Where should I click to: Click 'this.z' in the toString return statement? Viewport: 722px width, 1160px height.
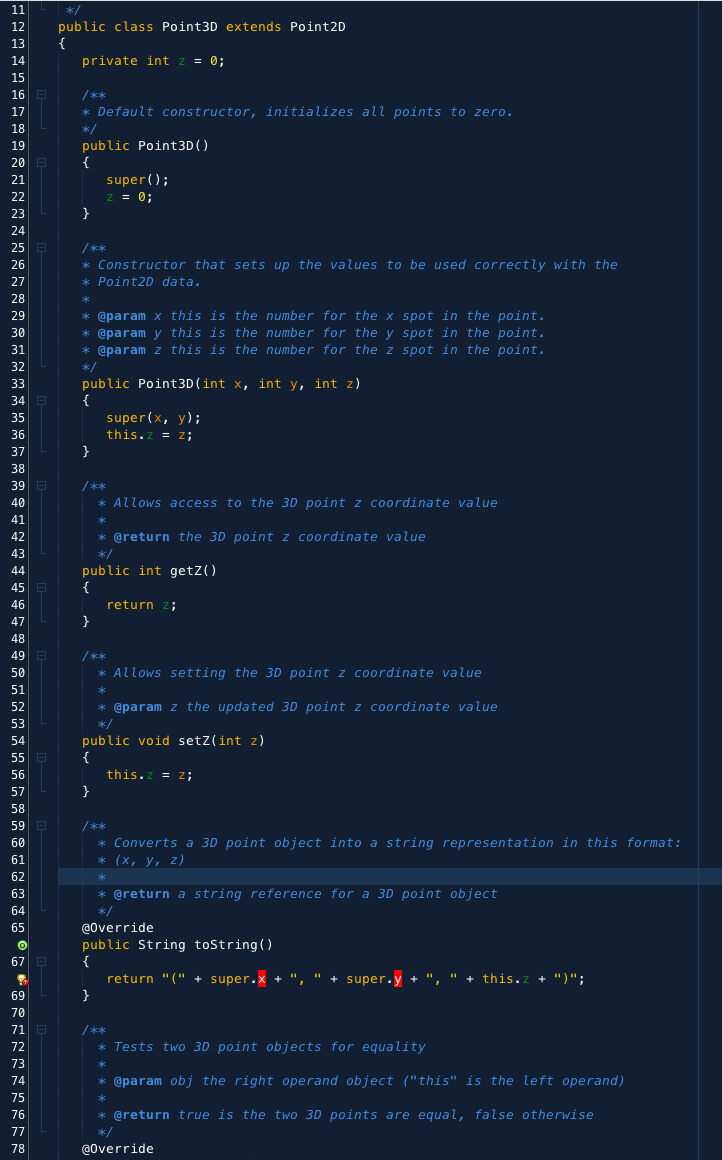point(506,979)
